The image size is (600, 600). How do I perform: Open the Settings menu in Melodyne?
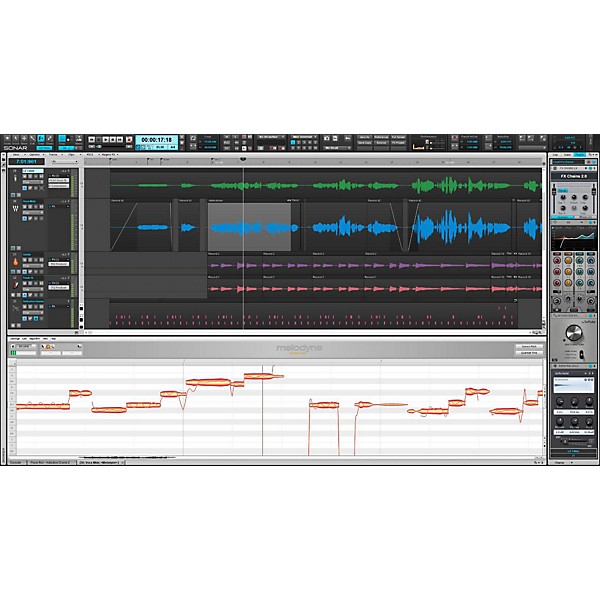point(15,339)
